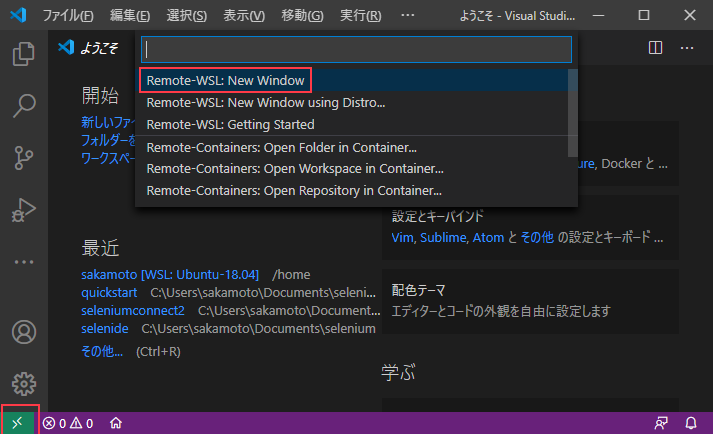Open the 編集(E) menu
This screenshot has height=434, width=713.
tap(130, 16)
